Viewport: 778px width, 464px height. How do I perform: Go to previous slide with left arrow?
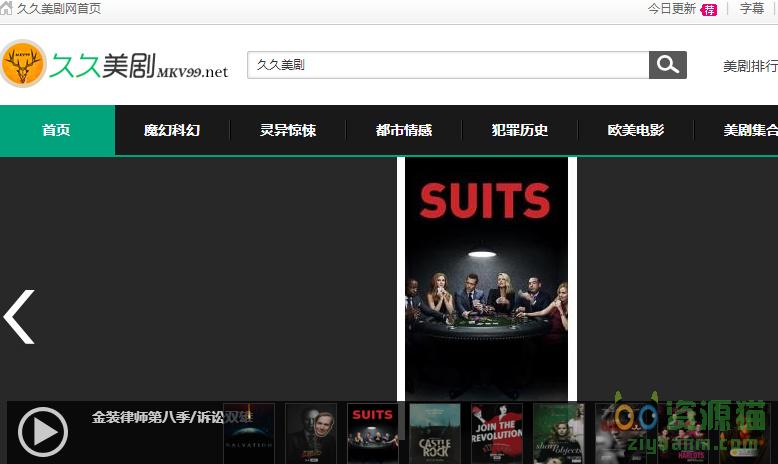[x=19, y=317]
